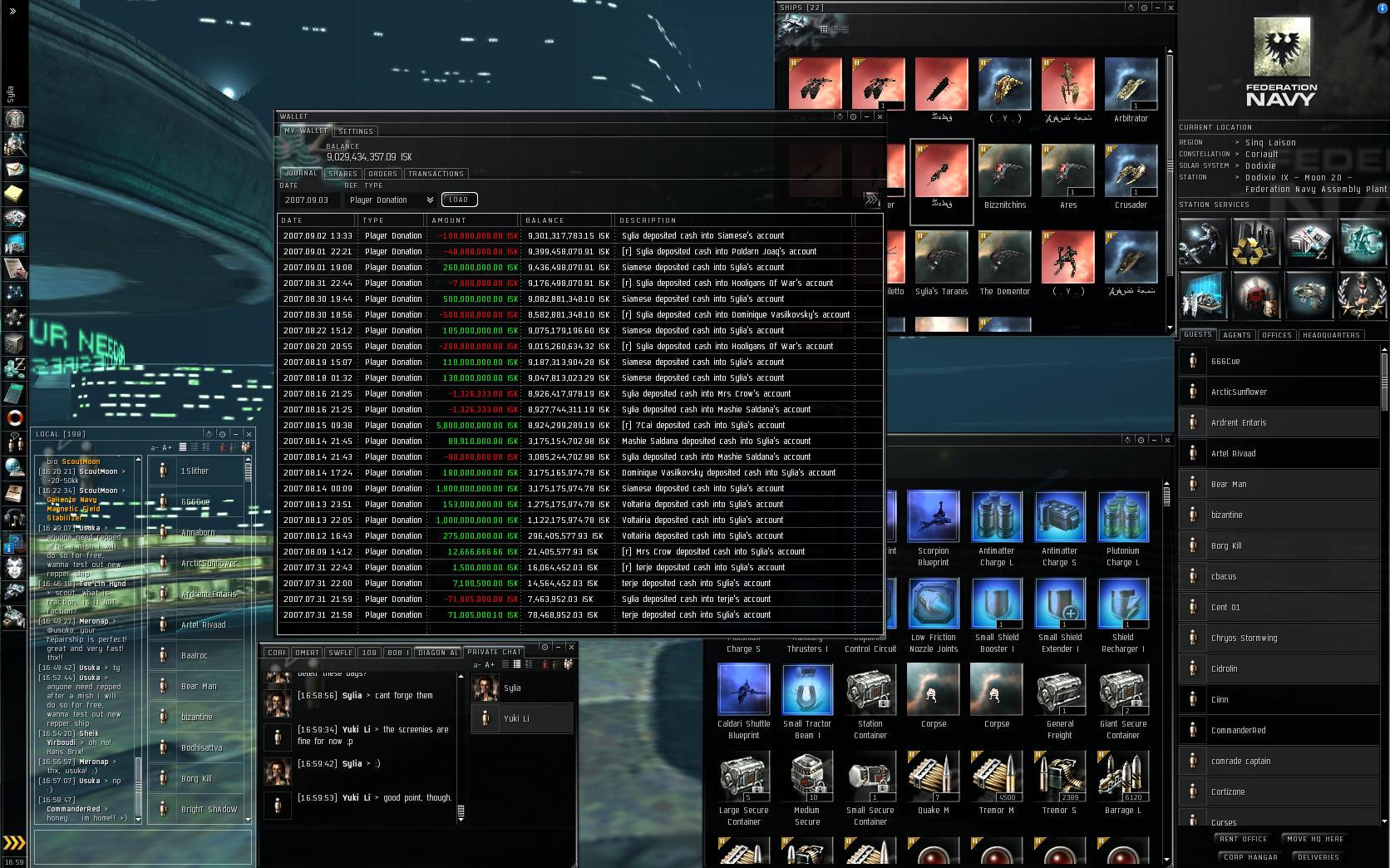Viewport: 1390px width, 868px height.
Task: Open the Ref. Type Player Donation dropdown
Action: coord(391,200)
